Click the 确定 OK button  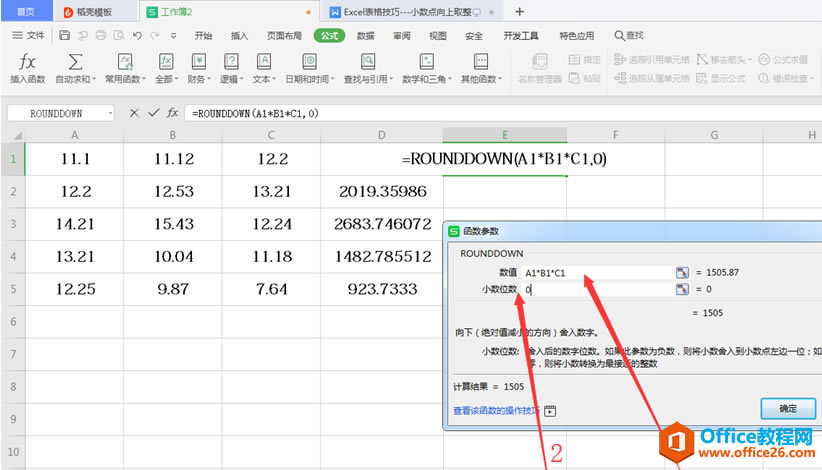(788, 409)
